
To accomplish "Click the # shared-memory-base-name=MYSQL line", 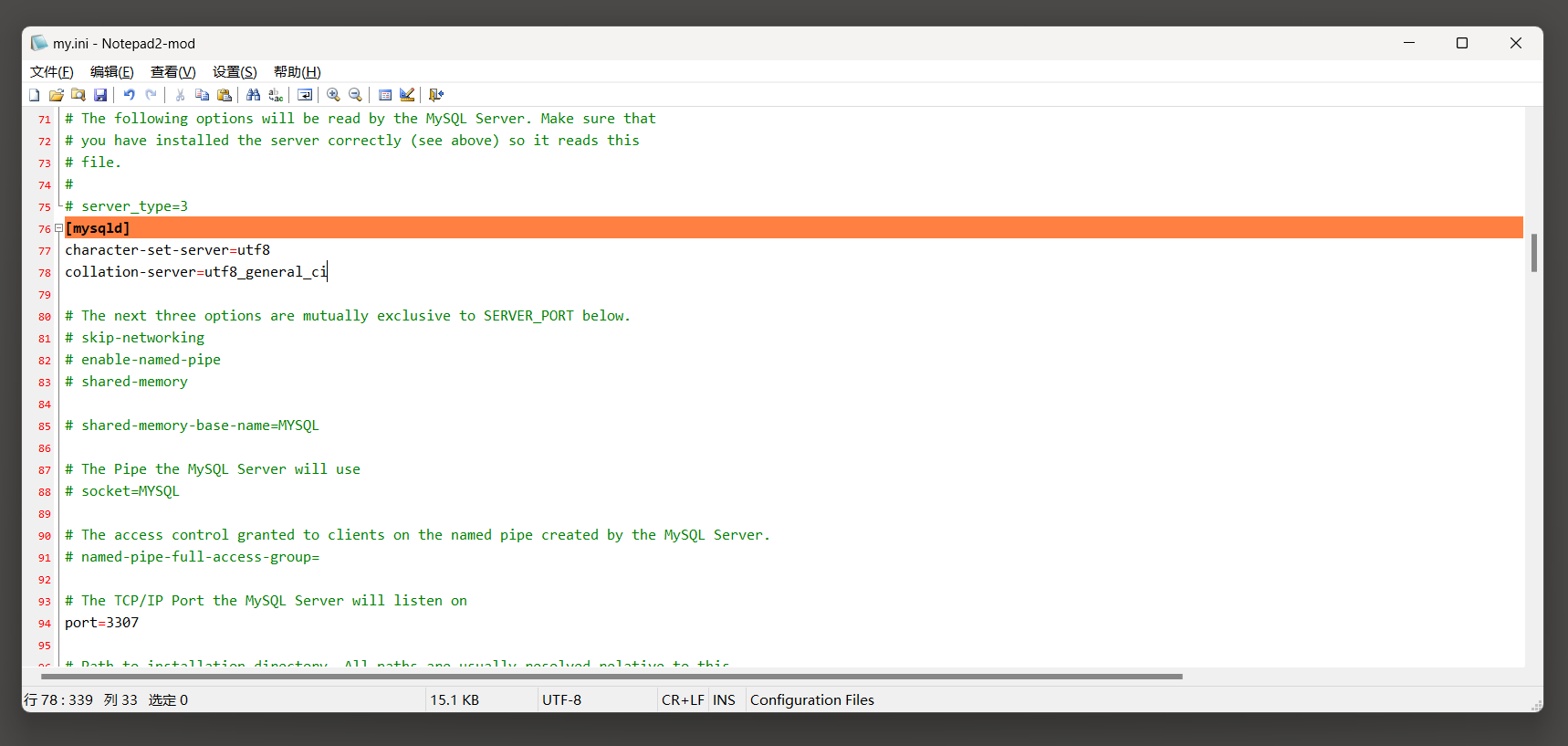I will pos(193,426).
